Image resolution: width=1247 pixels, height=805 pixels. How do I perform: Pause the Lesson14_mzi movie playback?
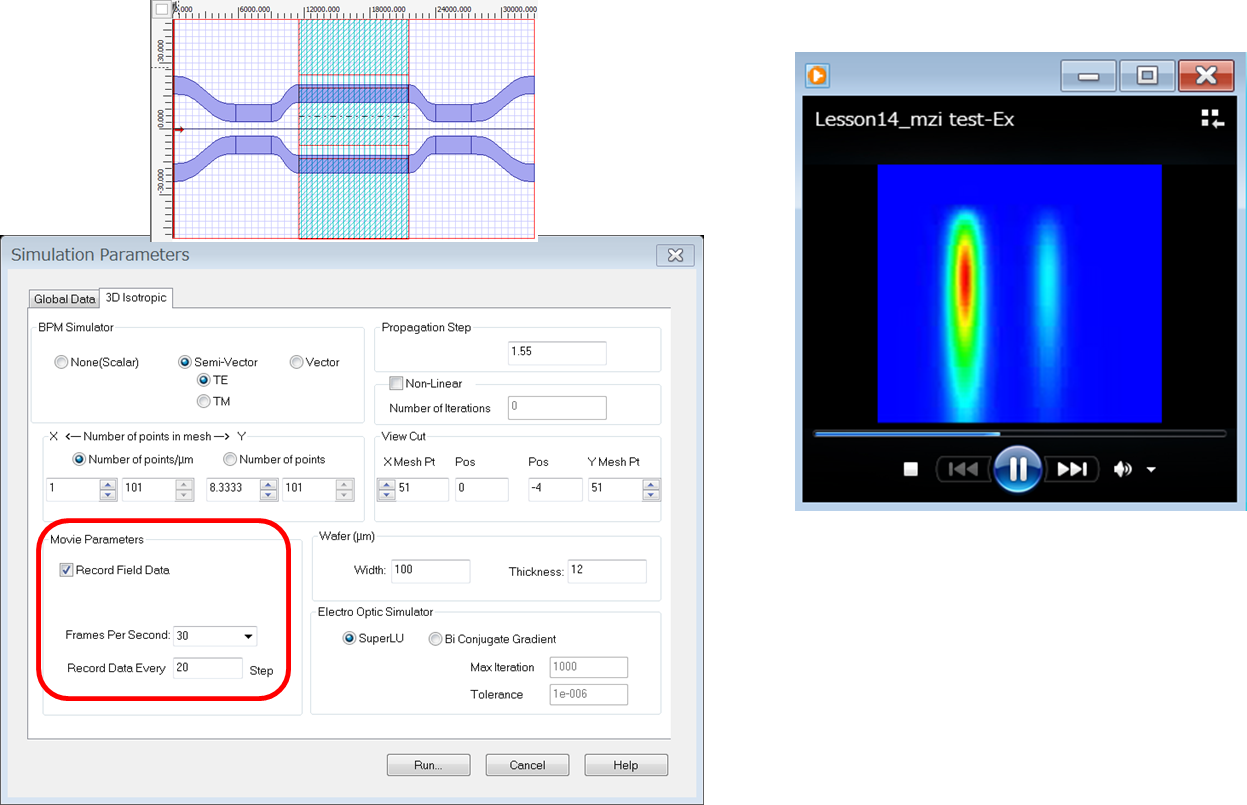1018,469
